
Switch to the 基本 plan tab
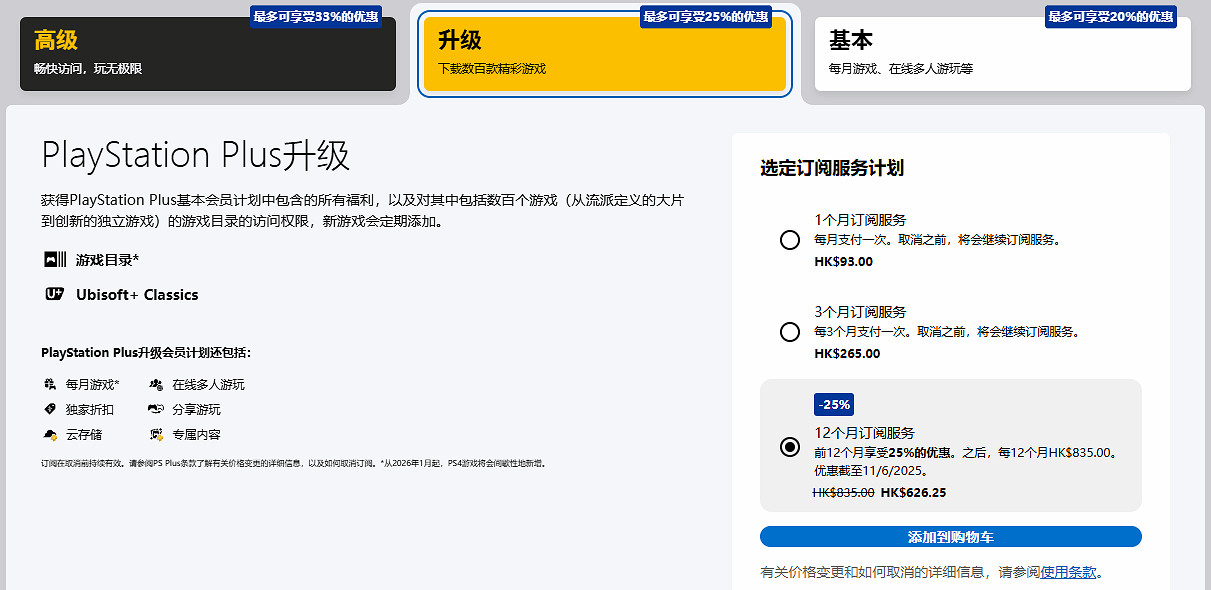point(1002,52)
